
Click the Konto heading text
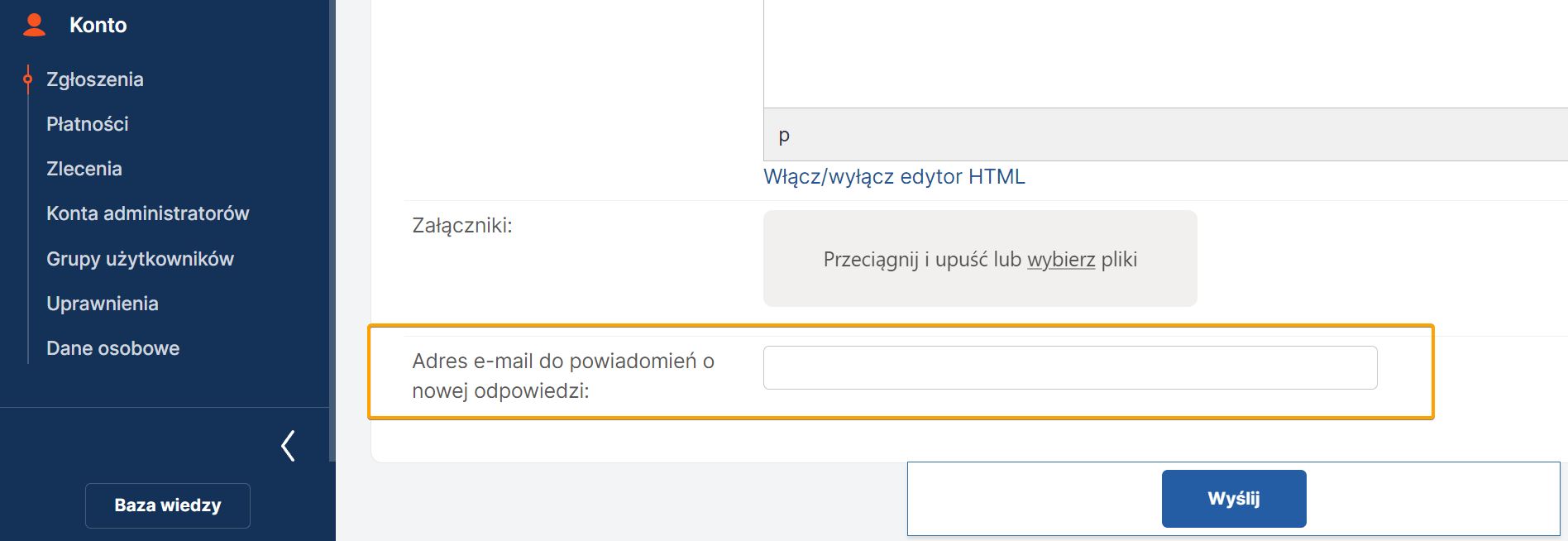tap(98, 25)
